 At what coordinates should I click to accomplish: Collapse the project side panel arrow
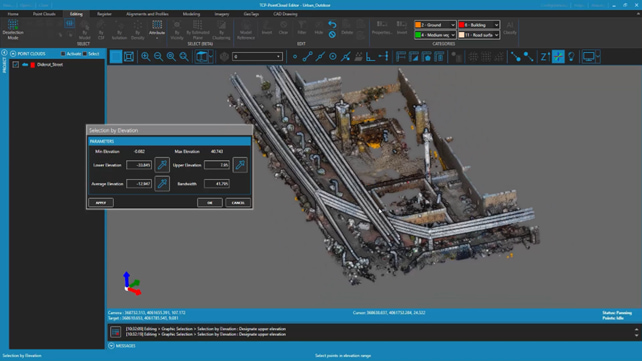(4, 53)
